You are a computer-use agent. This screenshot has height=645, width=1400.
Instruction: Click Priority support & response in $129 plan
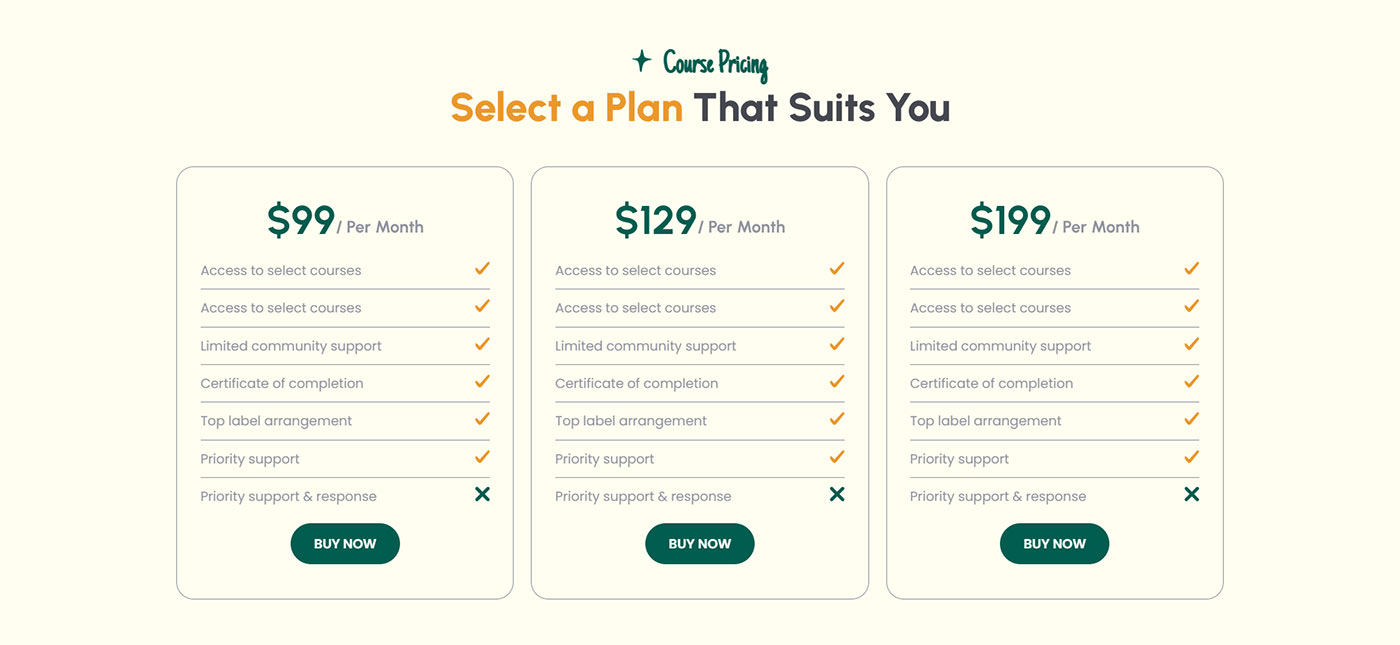[643, 497]
